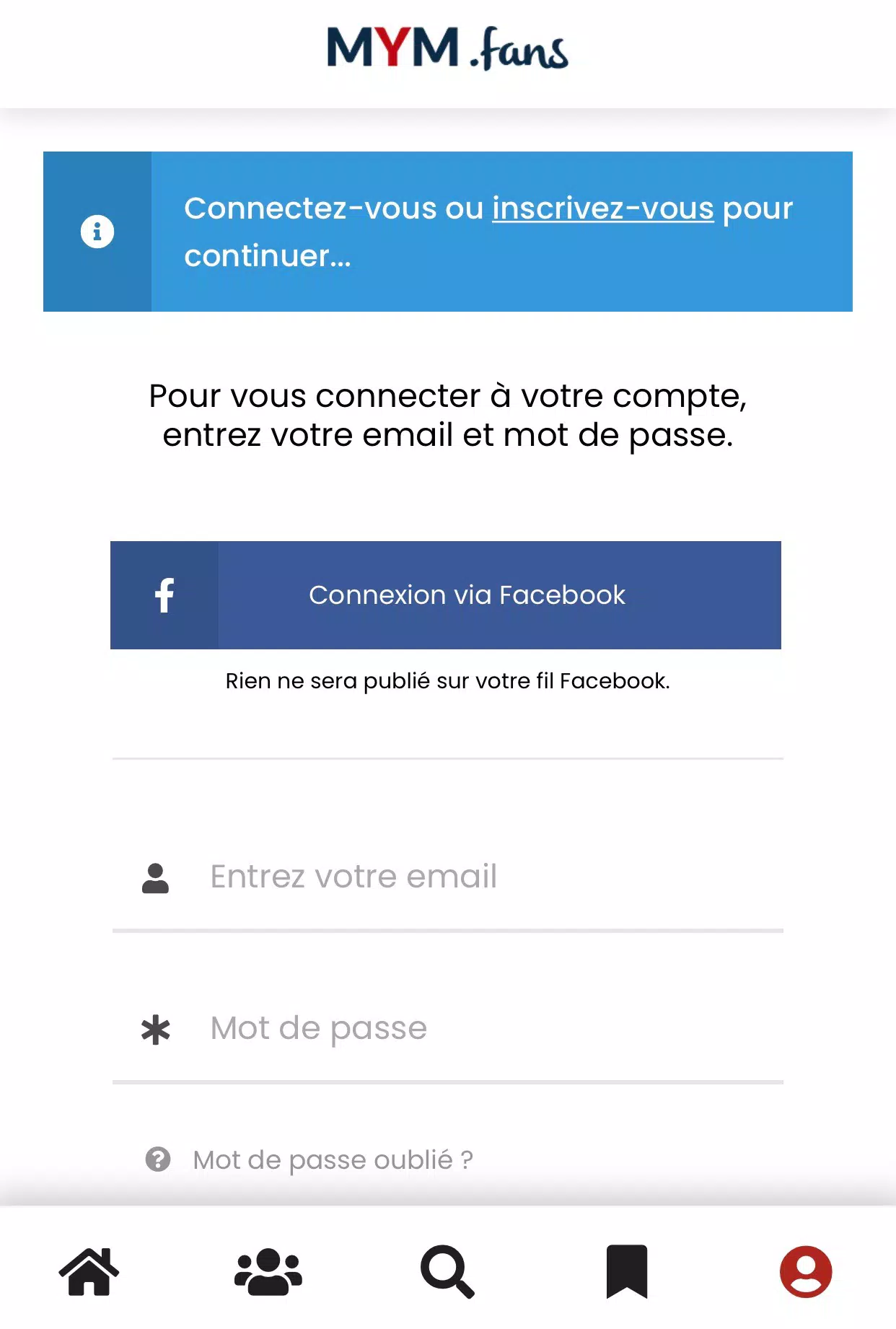The image size is (896, 1329).
Task: Click the info icon in blue banner
Action: click(97, 232)
